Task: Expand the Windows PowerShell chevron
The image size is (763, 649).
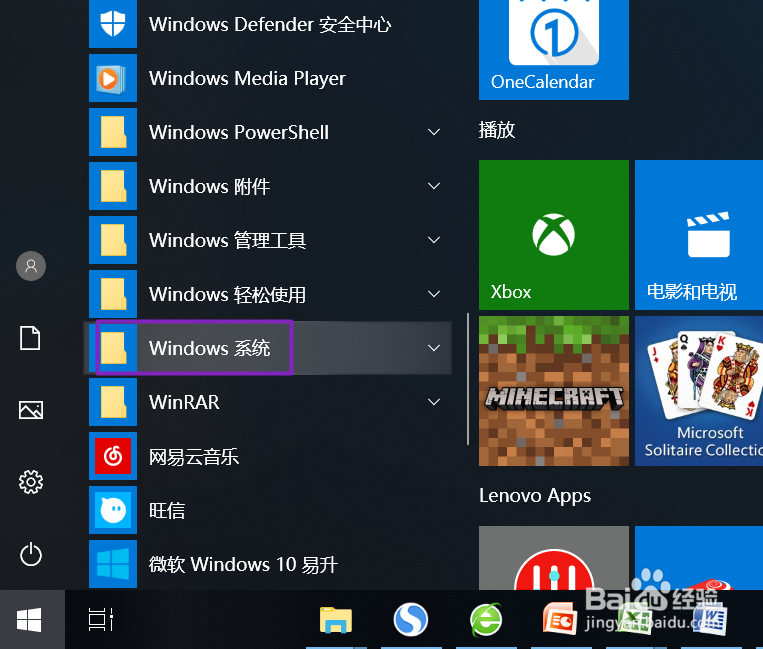Action: click(x=434, y=132)
